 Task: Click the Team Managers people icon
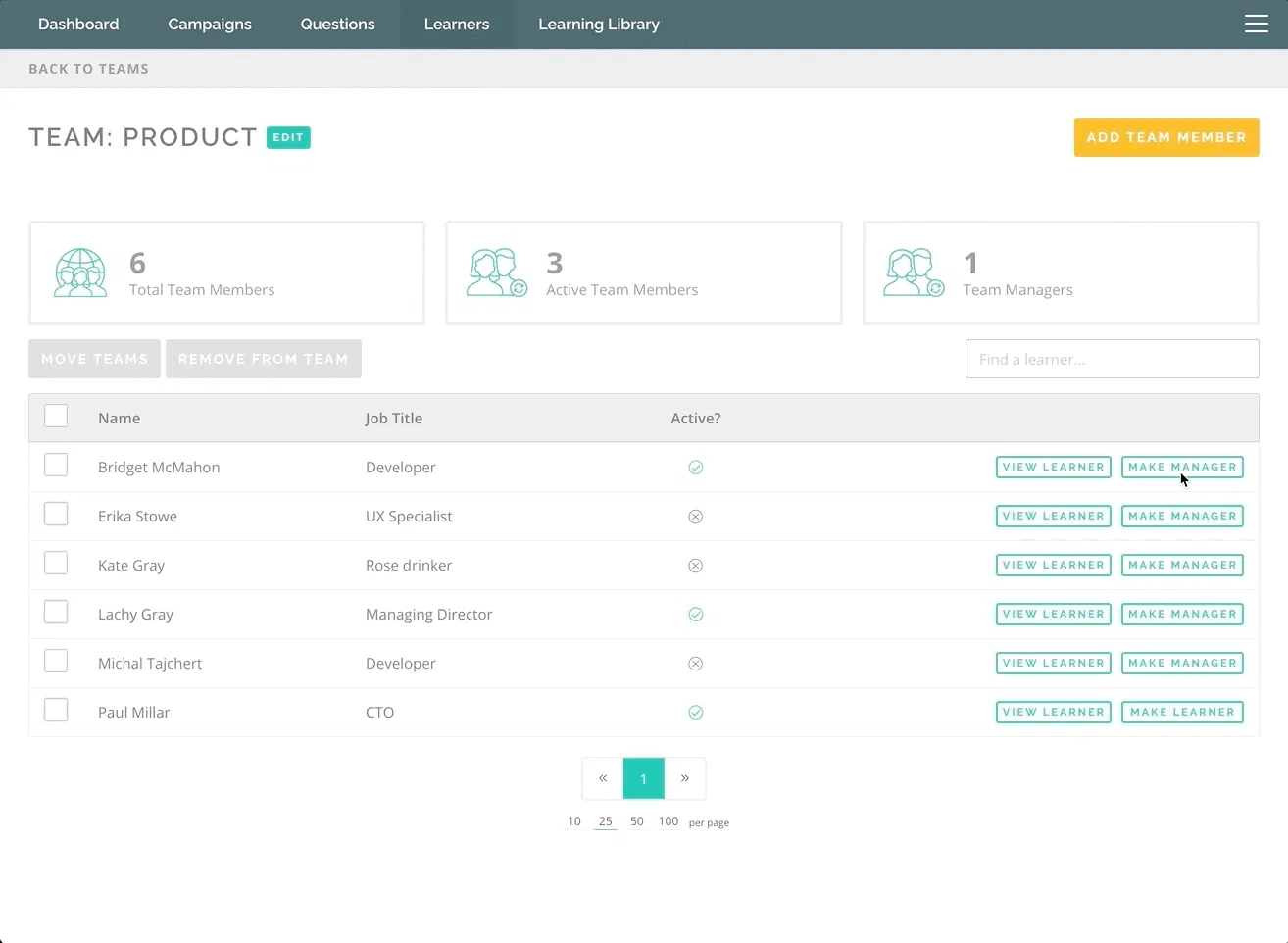(914, 273)
